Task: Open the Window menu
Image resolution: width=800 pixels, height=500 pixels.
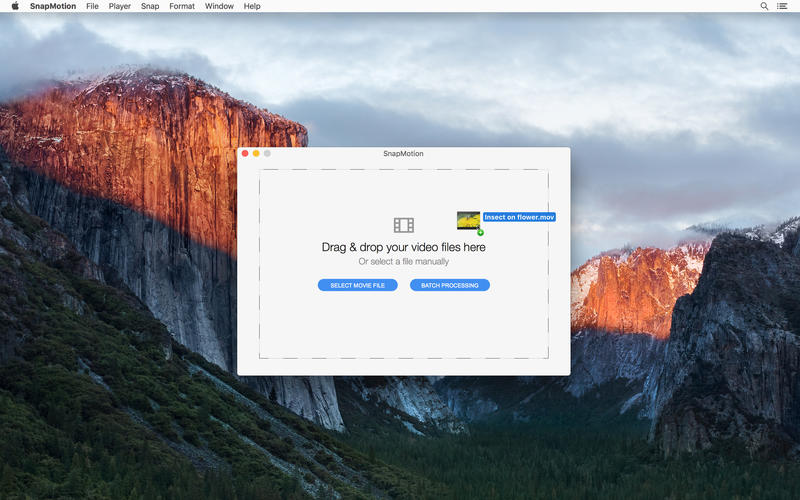Action: pos(219,6)
